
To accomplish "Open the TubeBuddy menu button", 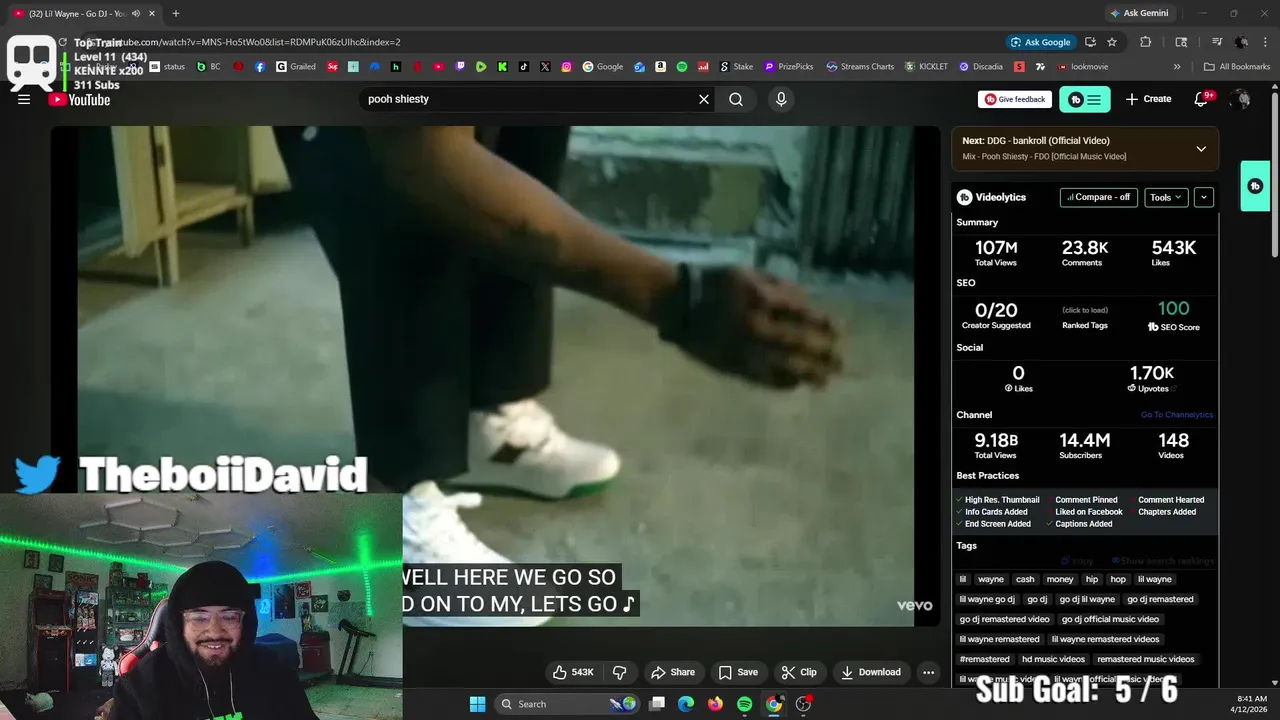I will point(1085,99).
